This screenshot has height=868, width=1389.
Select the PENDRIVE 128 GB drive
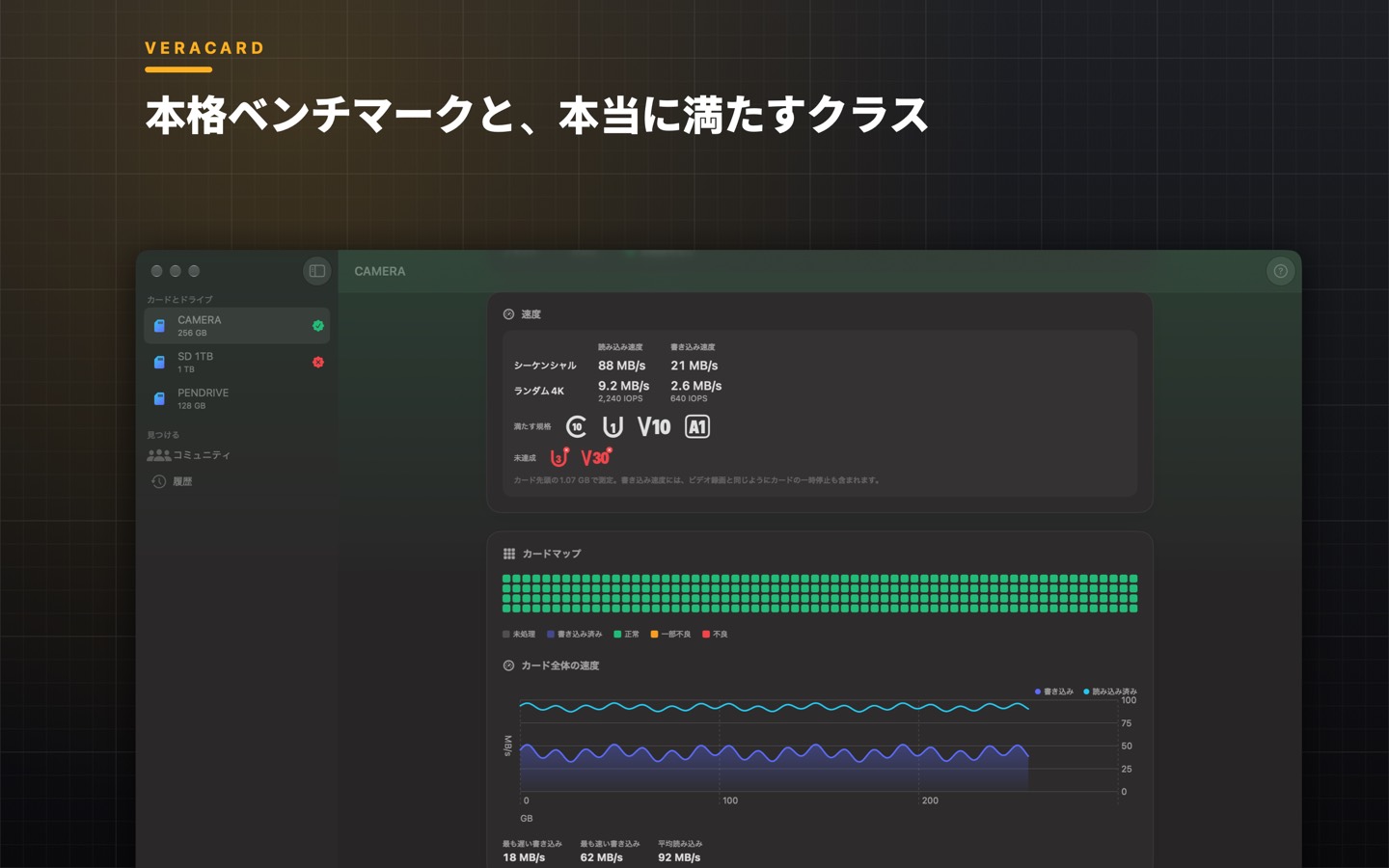pos(237,399)
